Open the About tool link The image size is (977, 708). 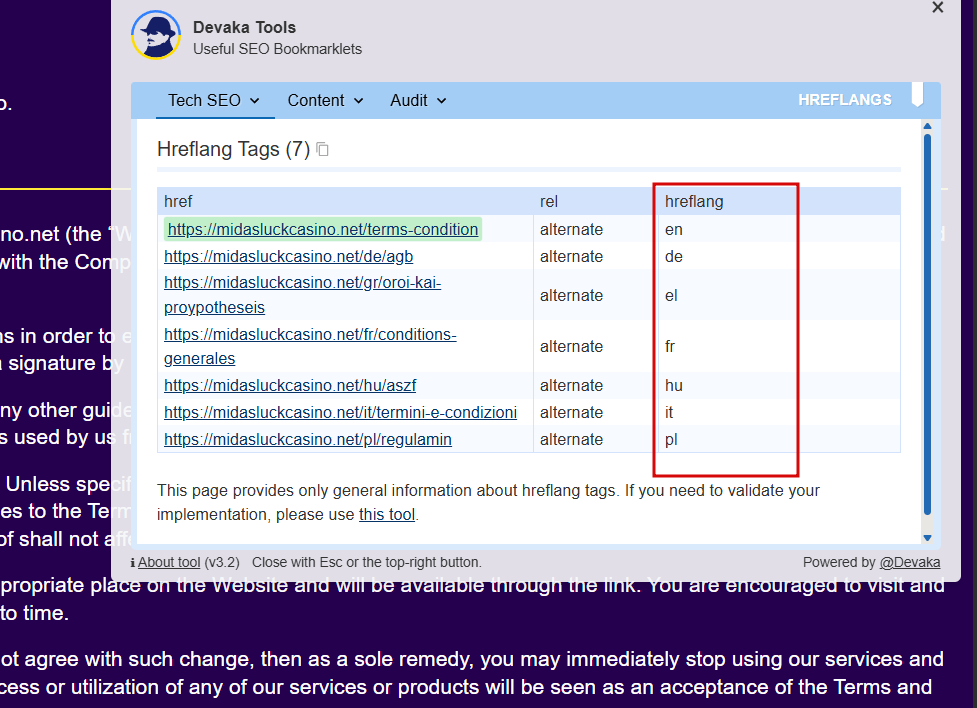tap(169, 562)
